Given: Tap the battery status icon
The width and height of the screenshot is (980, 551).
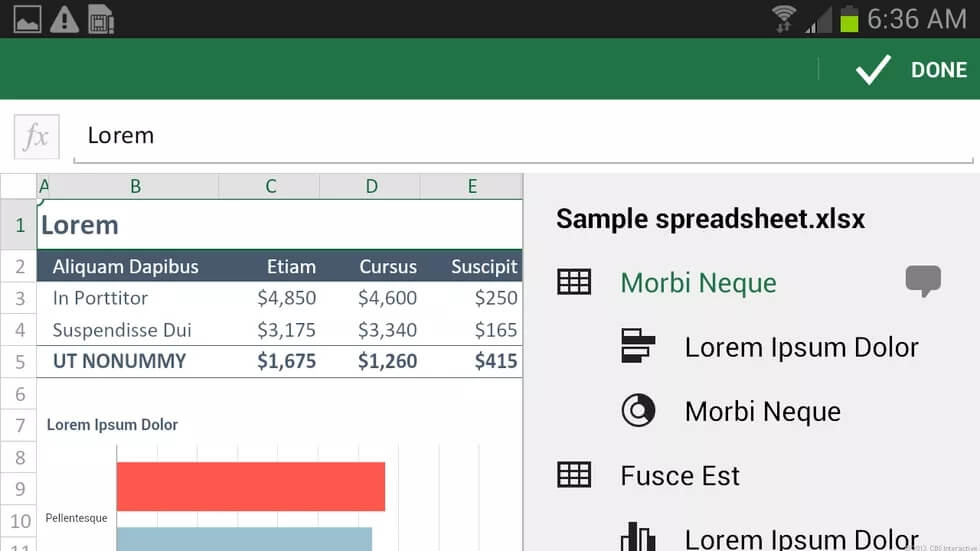Looking at the screenshot, I should [849, 19].
